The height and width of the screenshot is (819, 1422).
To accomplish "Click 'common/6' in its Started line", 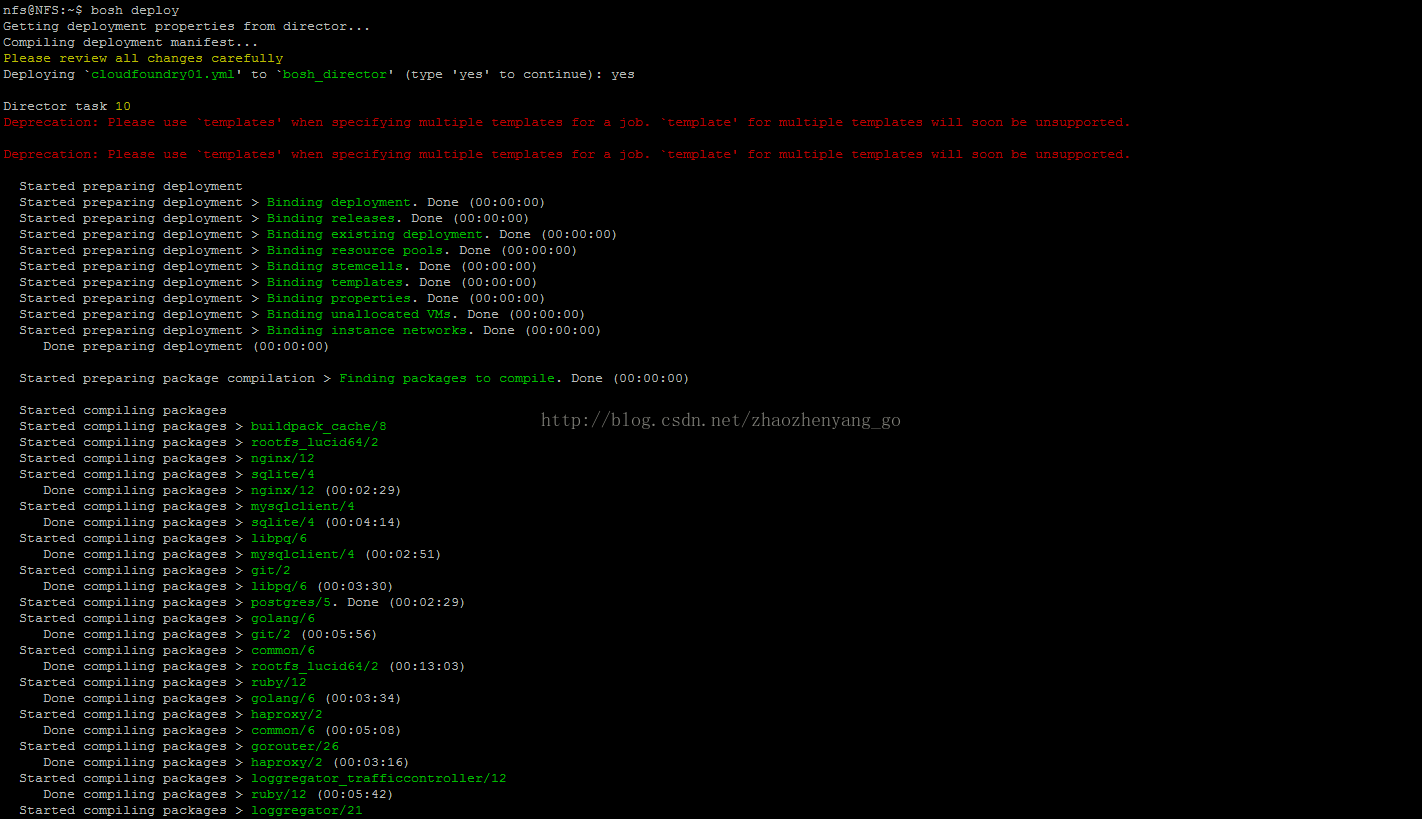I will pyautogui.click(x=283, y=650).
